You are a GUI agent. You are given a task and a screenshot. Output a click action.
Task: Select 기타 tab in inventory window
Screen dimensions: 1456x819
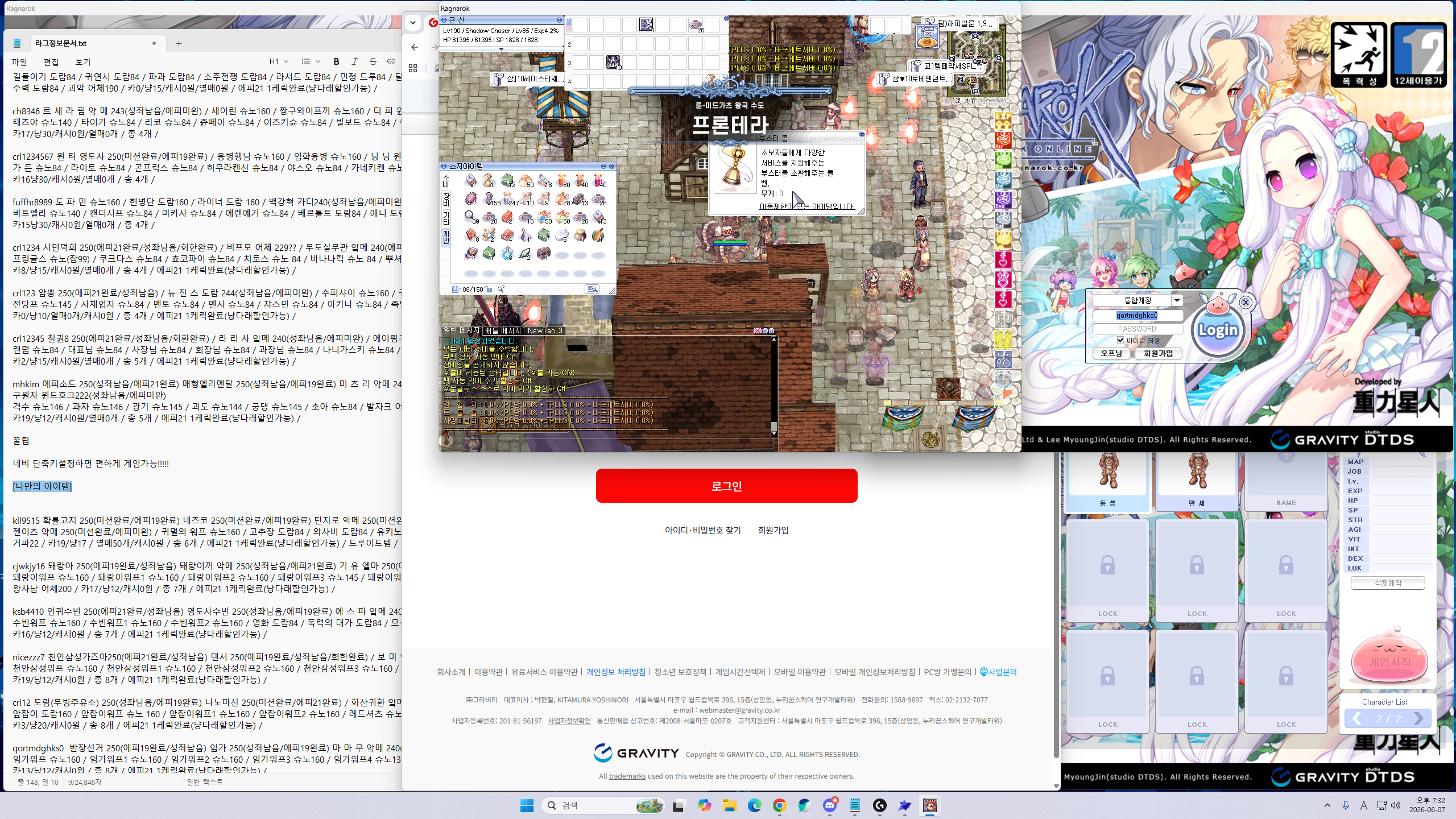click(x=446, y=218)
